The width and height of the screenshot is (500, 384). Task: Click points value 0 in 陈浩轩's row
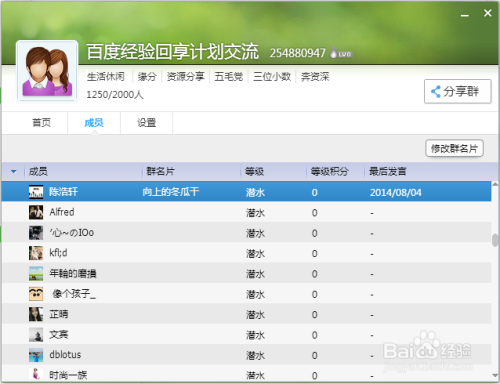click(x=315, y=193)
